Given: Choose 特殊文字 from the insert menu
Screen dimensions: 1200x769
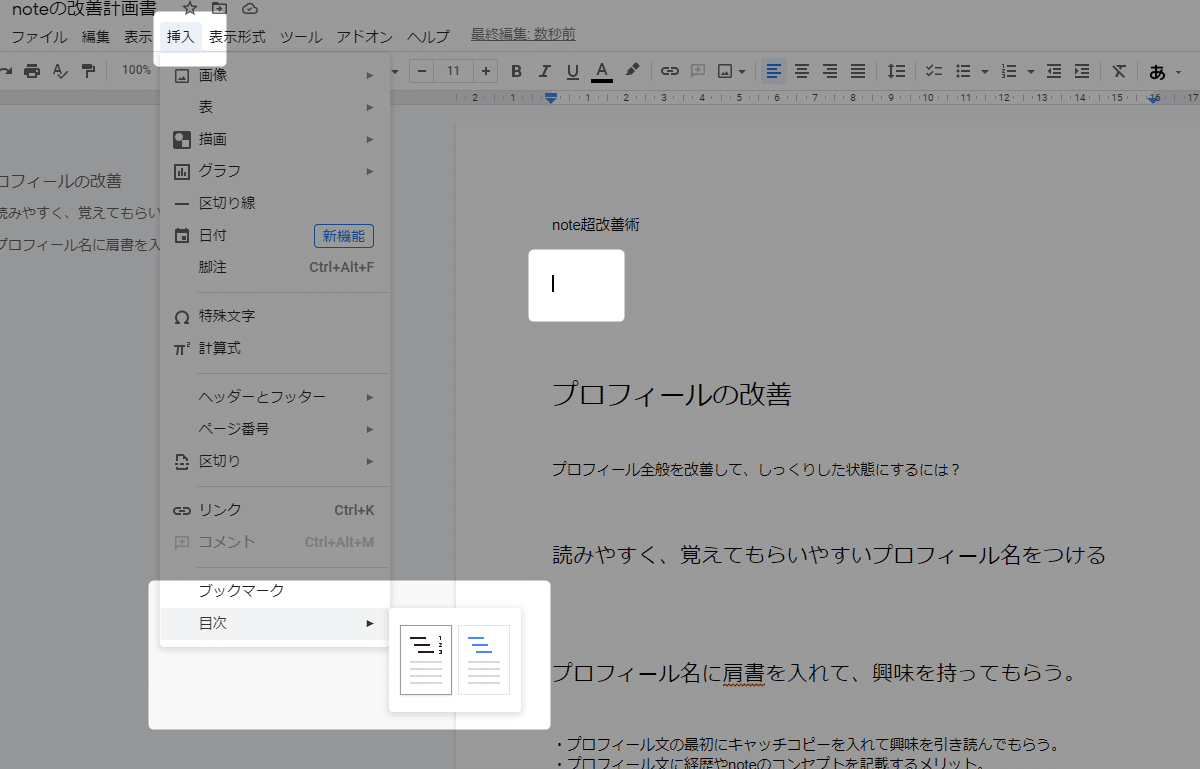Looking at the screenshot, I should 275,316.
